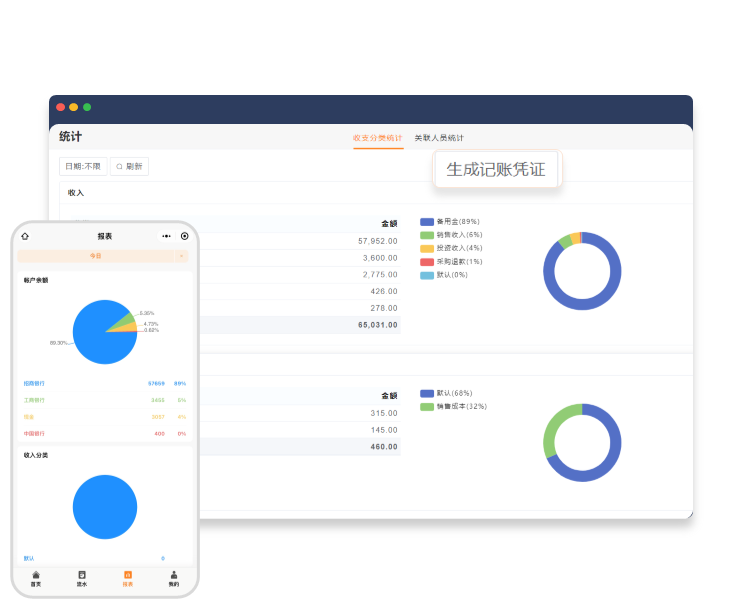Open the three-dots mini program menu
Image resolution: width=756 pixels, height=614 pixels.
click(x=166, y=236)
